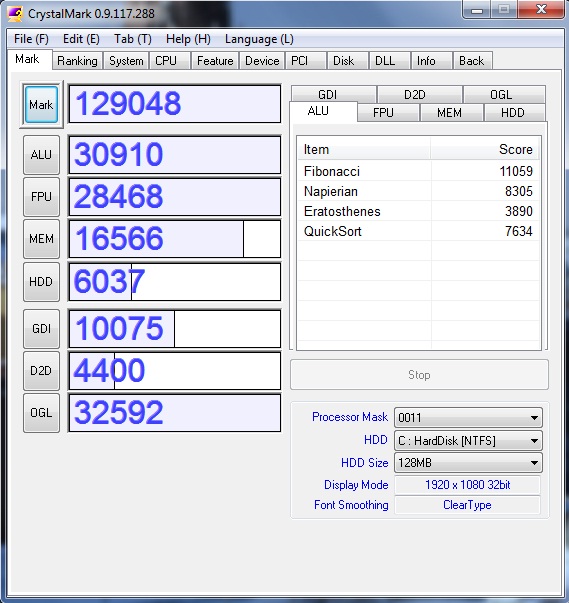The width and height of the screenshot is (569, 603).
Task: Click the D2D benchmark button
Action: 41,371
